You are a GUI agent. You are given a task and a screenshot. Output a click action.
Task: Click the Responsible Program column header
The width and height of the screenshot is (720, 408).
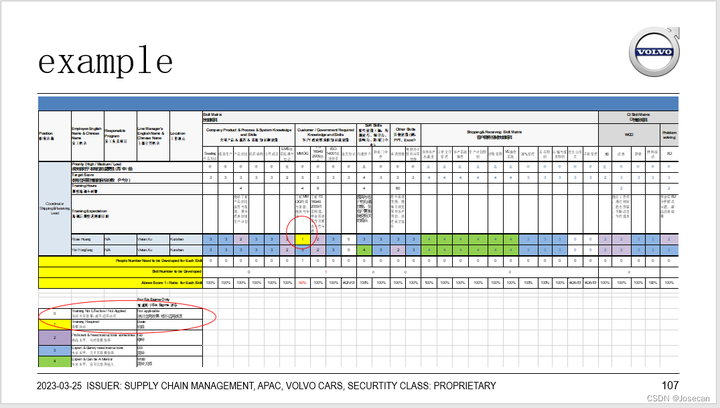click(120, 136)
